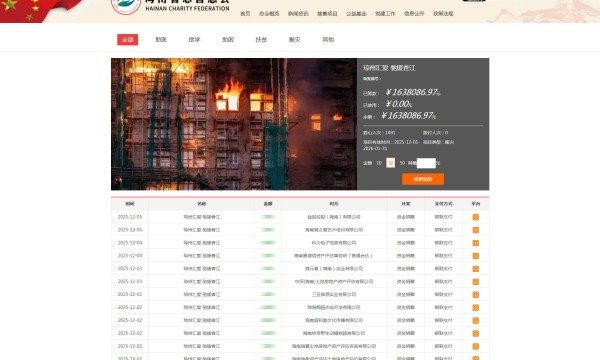Click the 金额 column header

click(x=268, y=204)
